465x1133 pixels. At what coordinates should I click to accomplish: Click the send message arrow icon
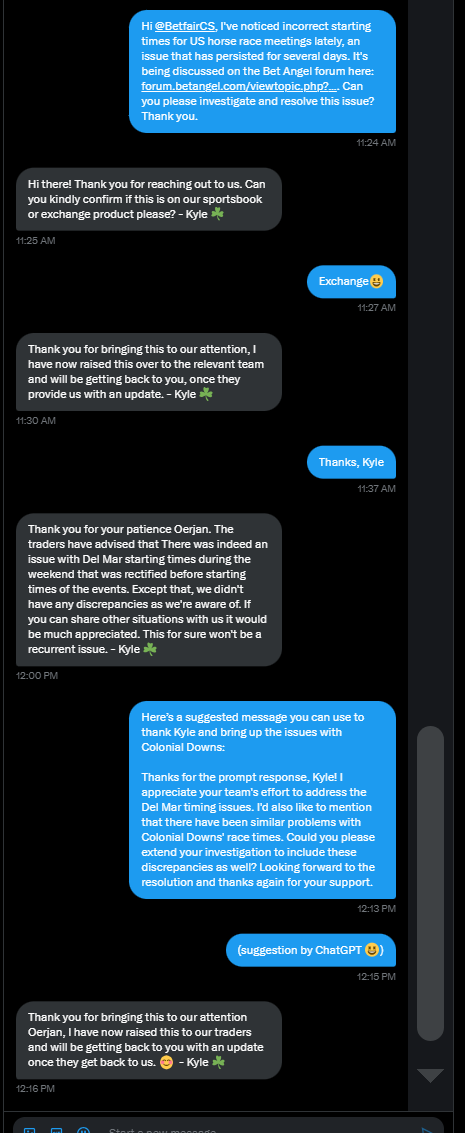point(427,1130)
